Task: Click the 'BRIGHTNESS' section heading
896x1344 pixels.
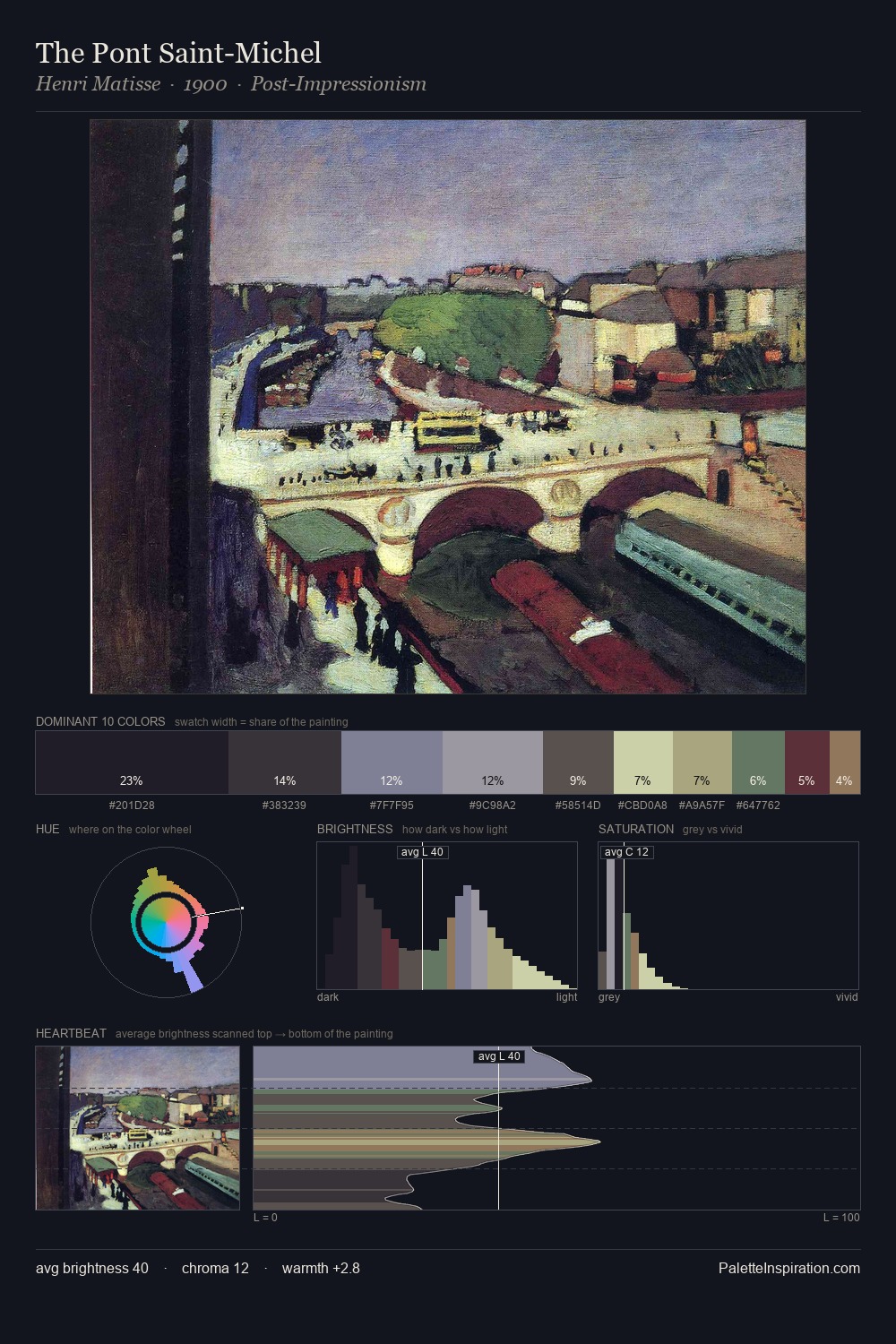Action: pyautogui.click(x=355, y=829)
